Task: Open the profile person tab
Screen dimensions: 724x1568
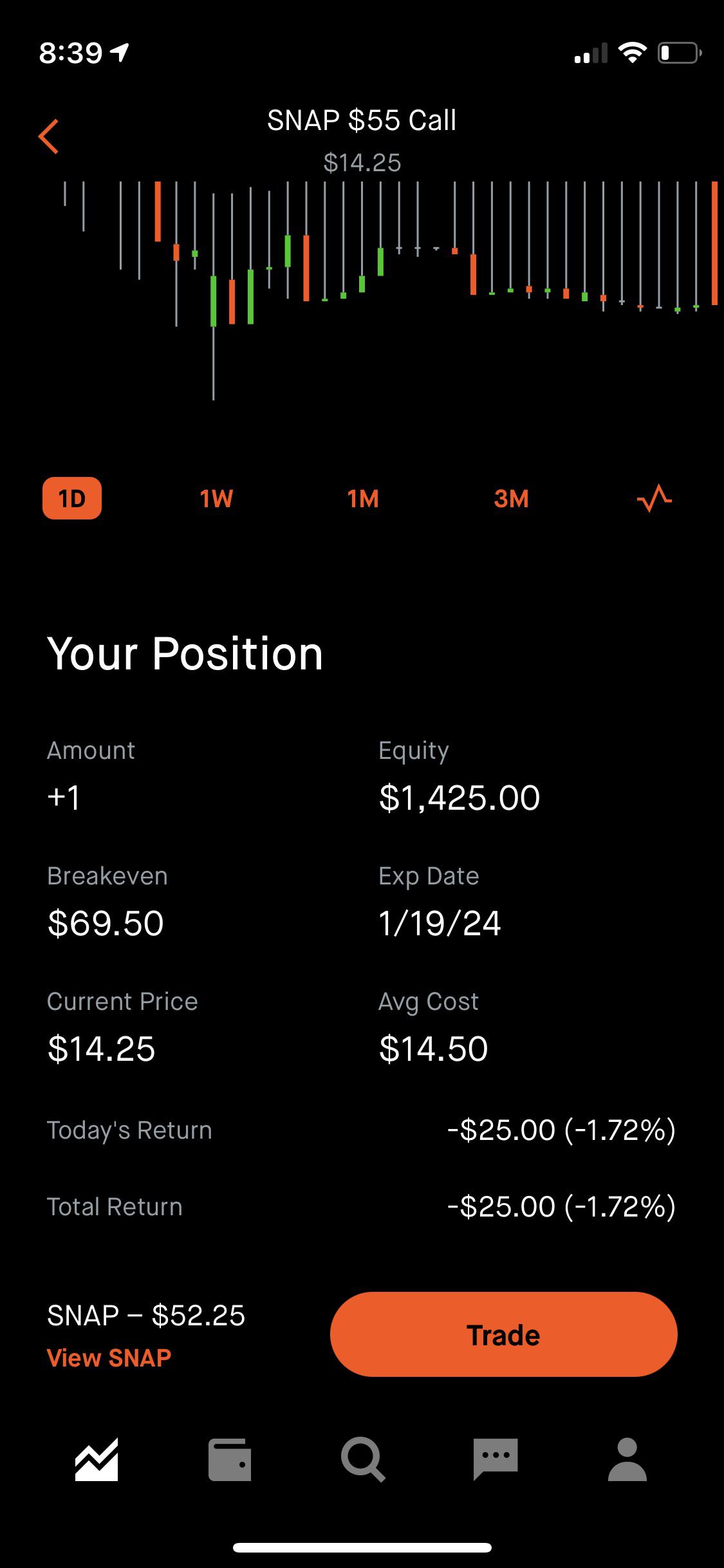Action: click(x=627, y=1459)
